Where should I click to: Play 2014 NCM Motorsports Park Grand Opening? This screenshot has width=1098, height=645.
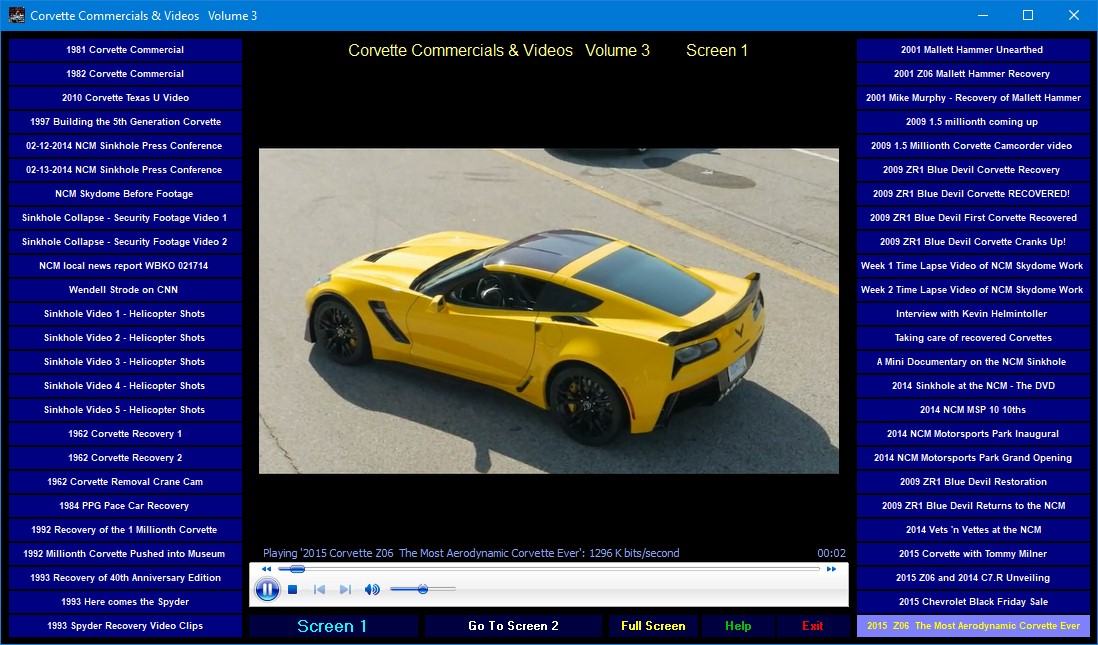(x=973, y=457)
